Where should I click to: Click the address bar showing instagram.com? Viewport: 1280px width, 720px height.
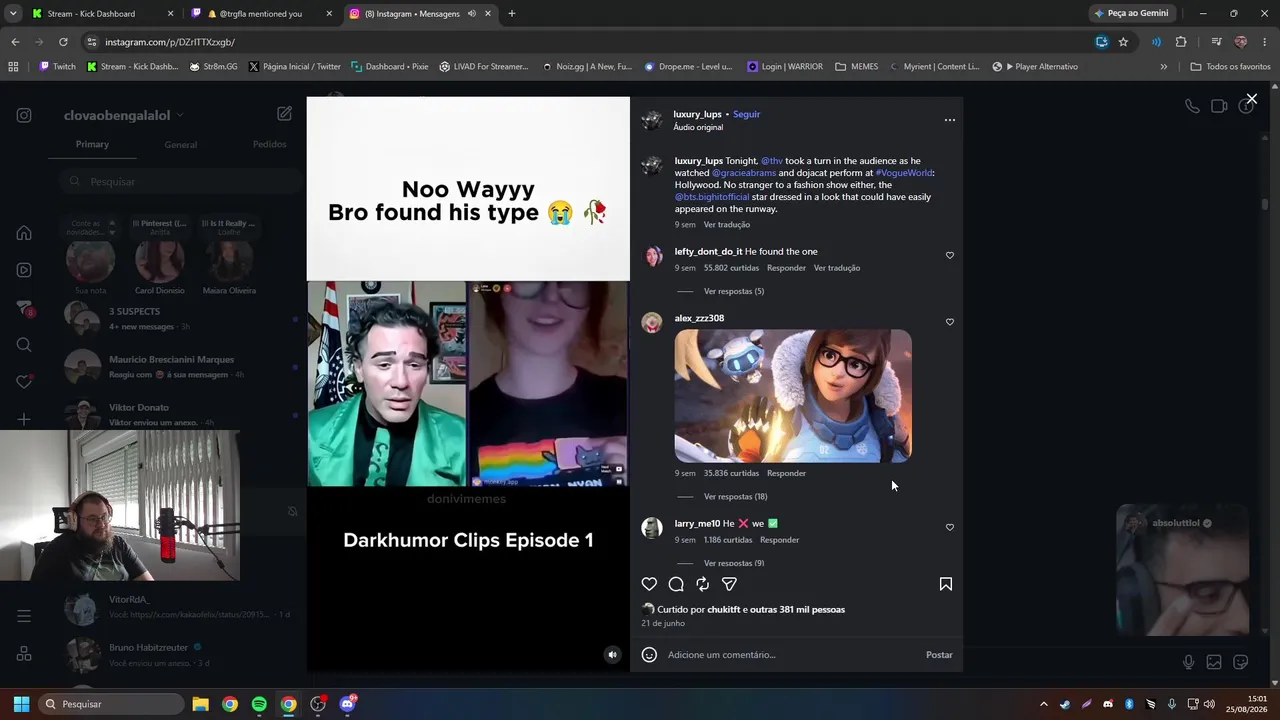click(x=586, y=42)
